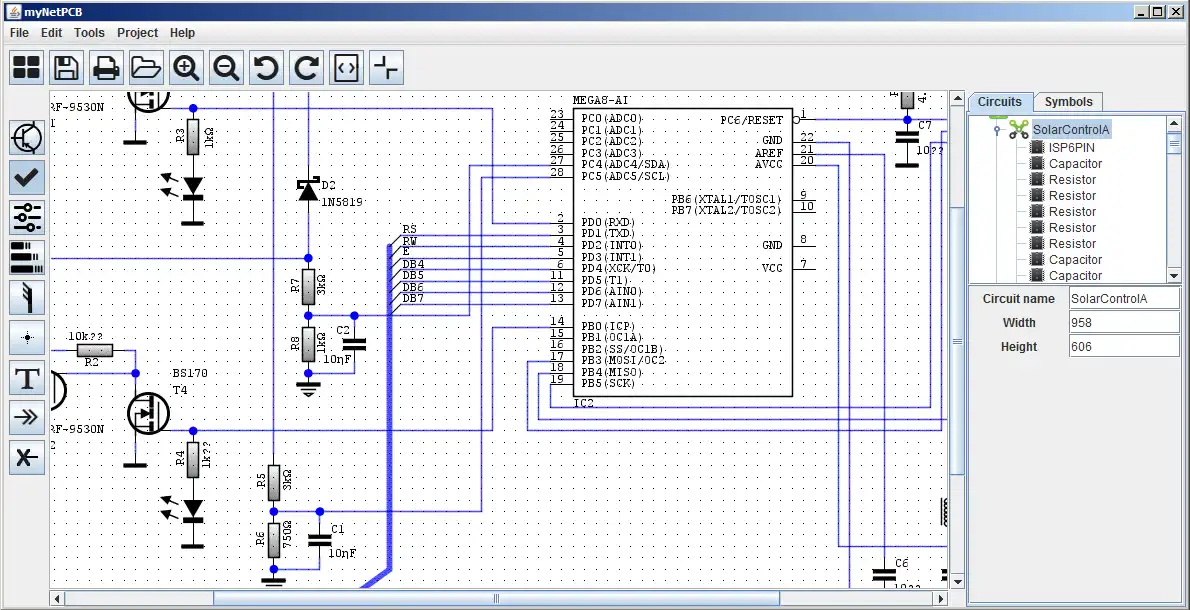Open the sliders settings tool in left sidebar

27,218
